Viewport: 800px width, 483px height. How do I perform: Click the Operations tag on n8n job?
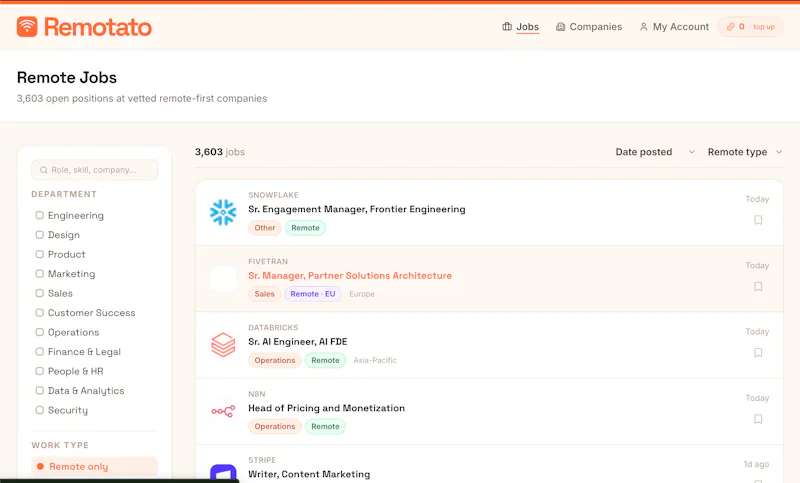[x=274, y=426]
